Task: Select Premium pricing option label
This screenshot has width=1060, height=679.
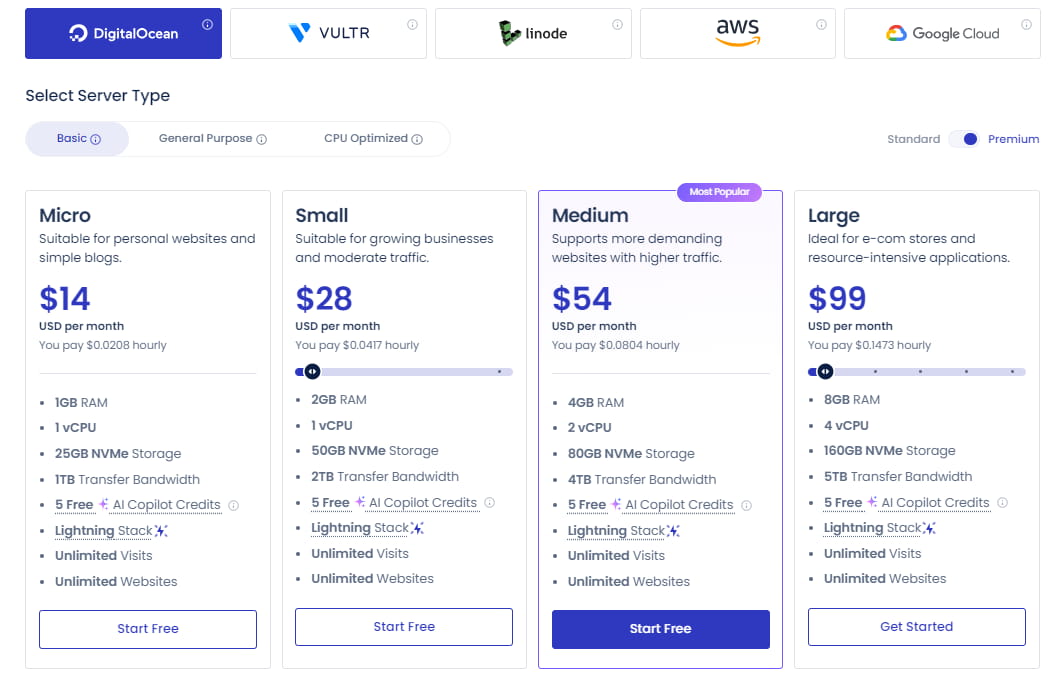Action: pyautogui.click(x=1013, y=139)
